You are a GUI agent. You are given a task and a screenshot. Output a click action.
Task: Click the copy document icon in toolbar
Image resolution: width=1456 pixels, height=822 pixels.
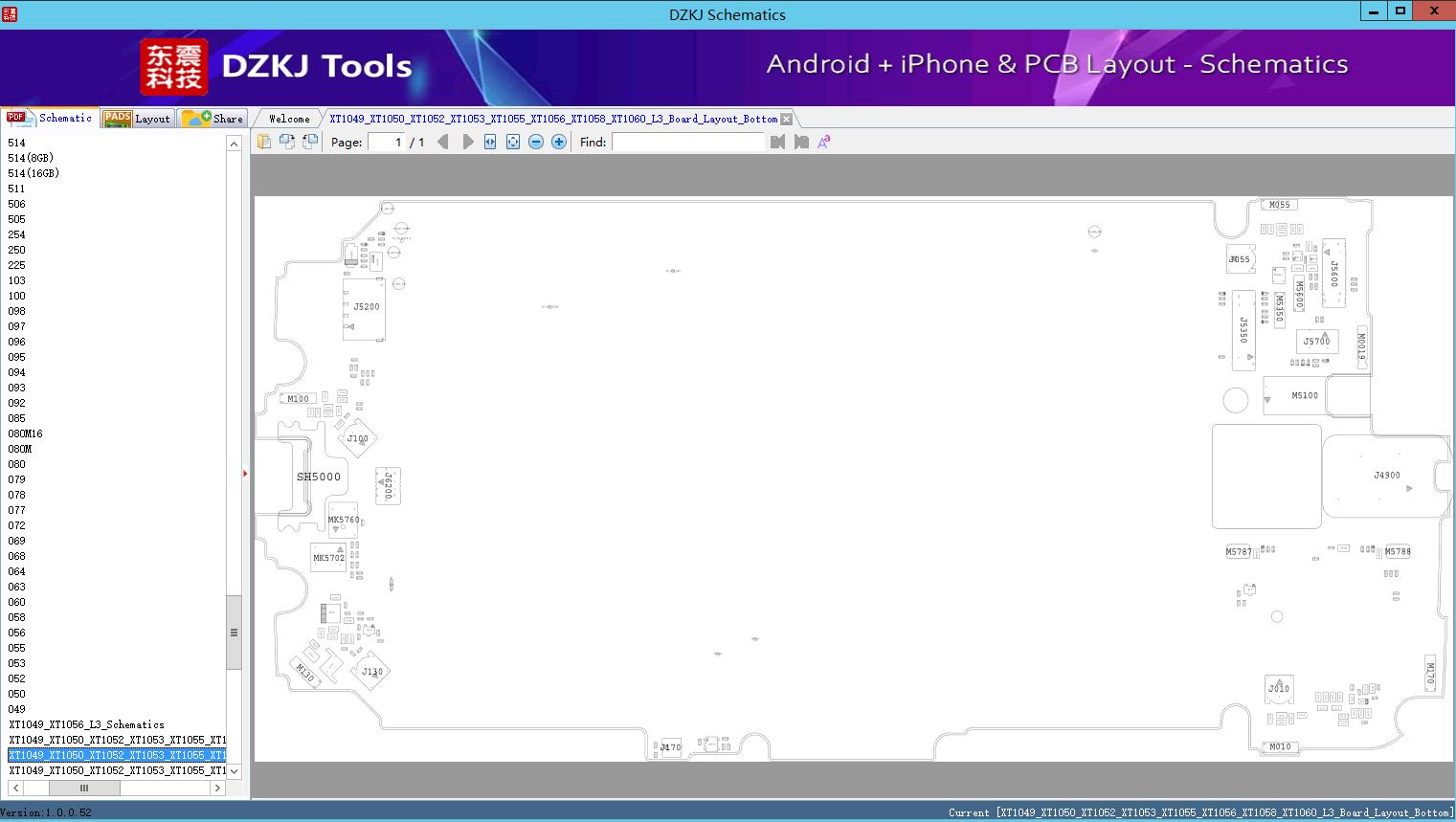tap(264, 142)
